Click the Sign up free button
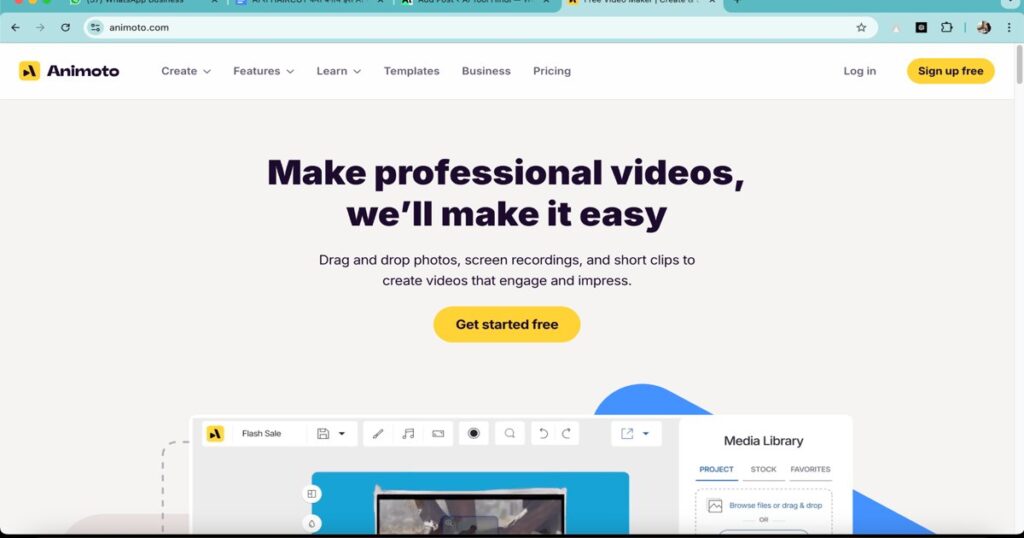This screenshot has width=1024, height=538. tap(950, 71)
